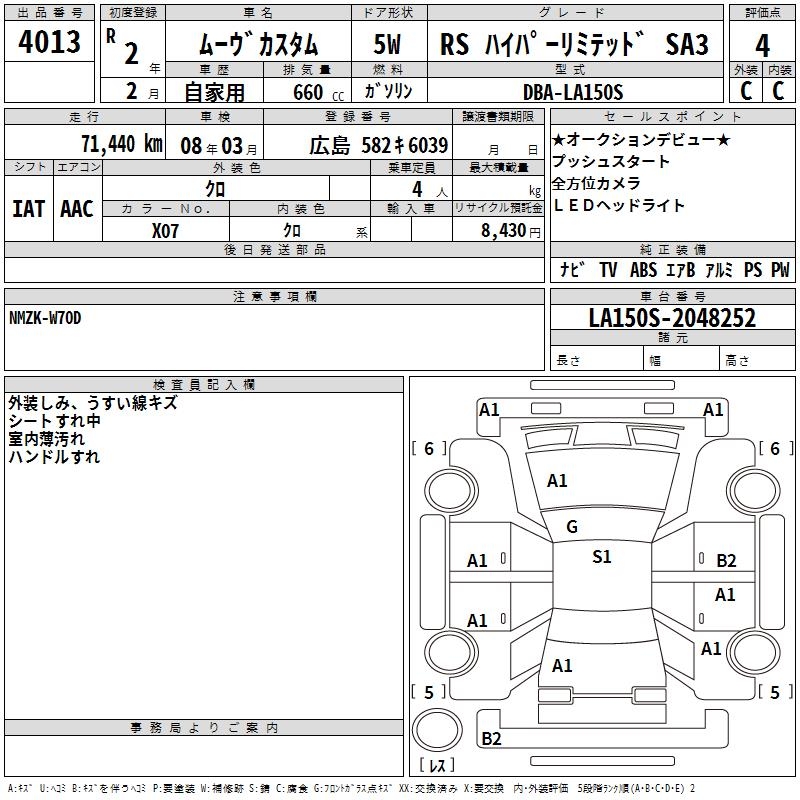Click model code DBA-LA150S

[573, 92]
